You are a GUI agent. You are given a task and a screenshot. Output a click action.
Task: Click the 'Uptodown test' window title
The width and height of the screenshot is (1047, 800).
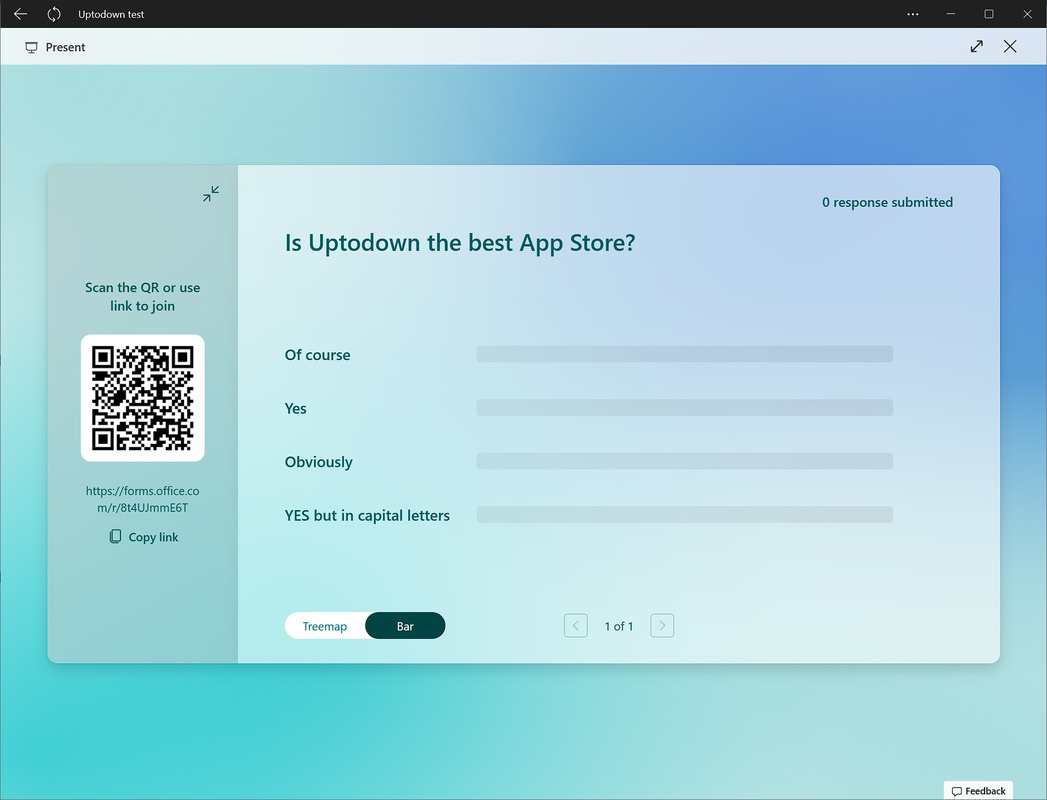(x=111, y=14)
